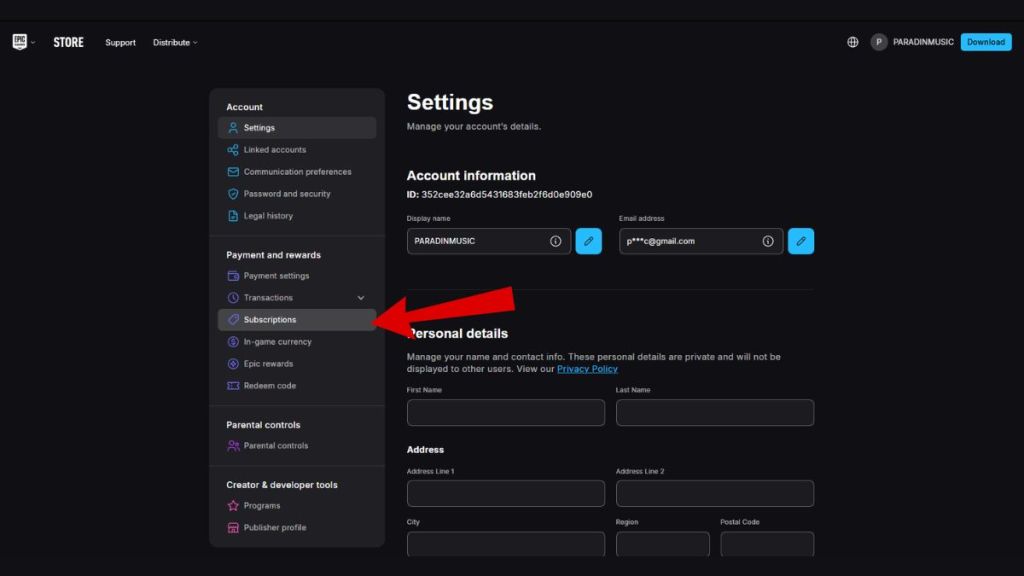Viewport: 1024px width, 576px height.
Task: Click the Last Name input field
Action: [x=714, y=413]
